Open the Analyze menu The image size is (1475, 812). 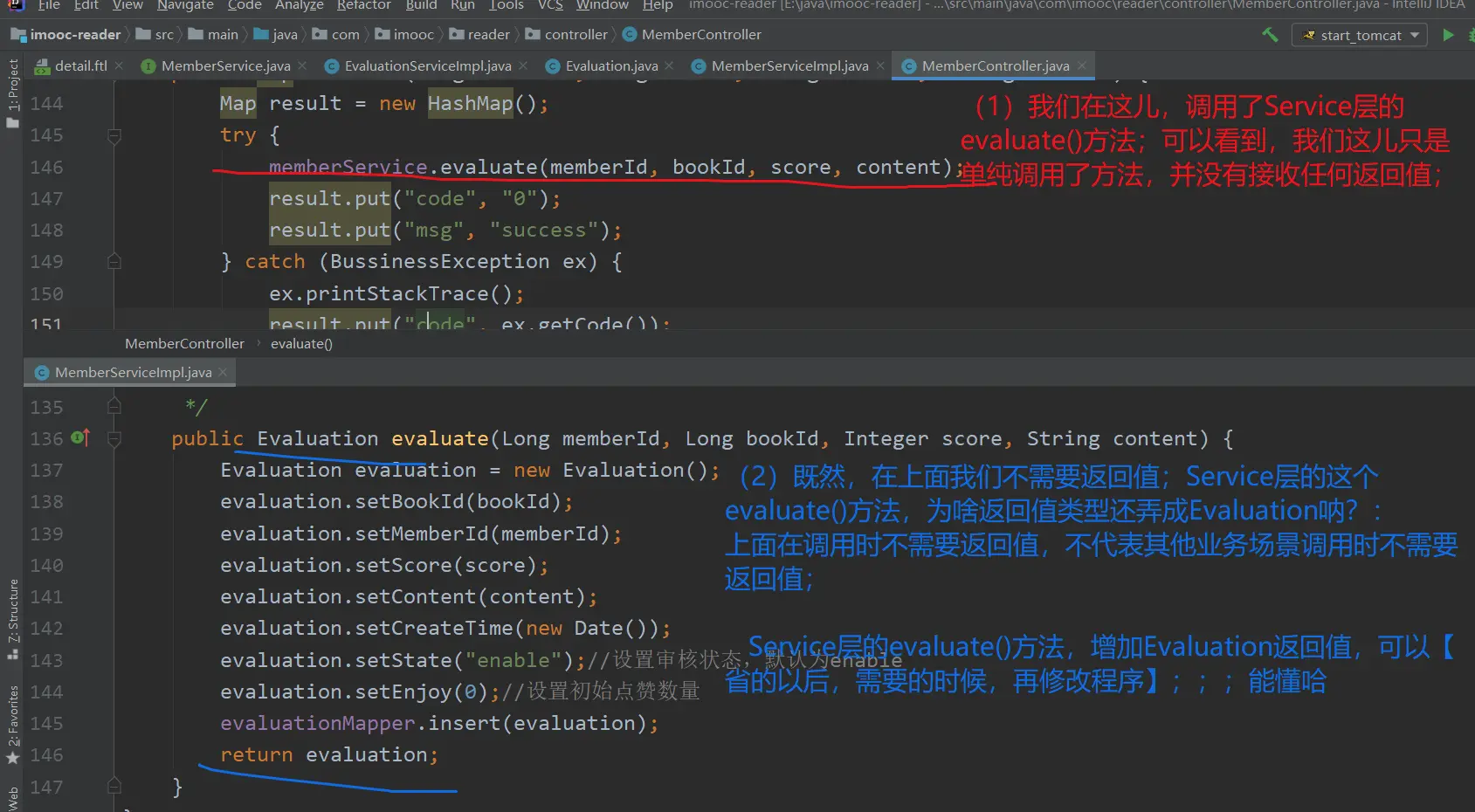pyautogui.click(x=299, y=5)
